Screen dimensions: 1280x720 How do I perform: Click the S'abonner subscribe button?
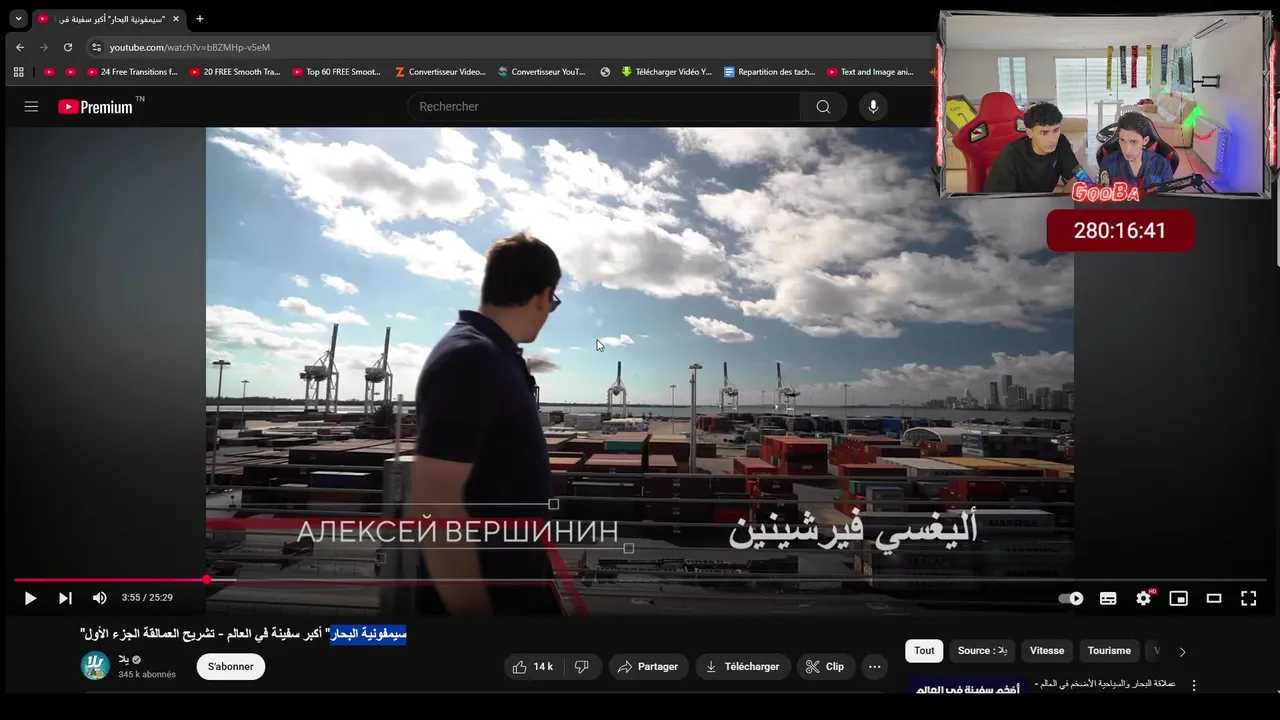coord(231,667)
